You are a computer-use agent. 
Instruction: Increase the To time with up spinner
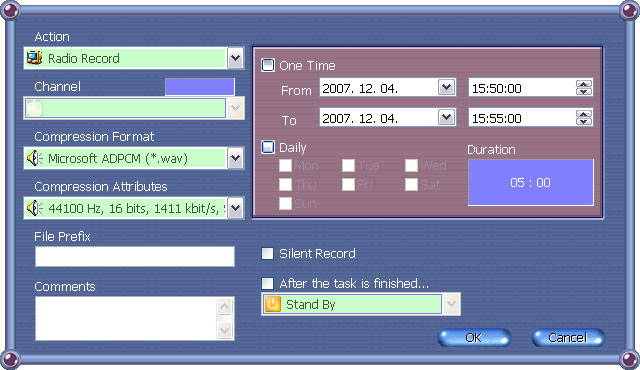point(584,114)
